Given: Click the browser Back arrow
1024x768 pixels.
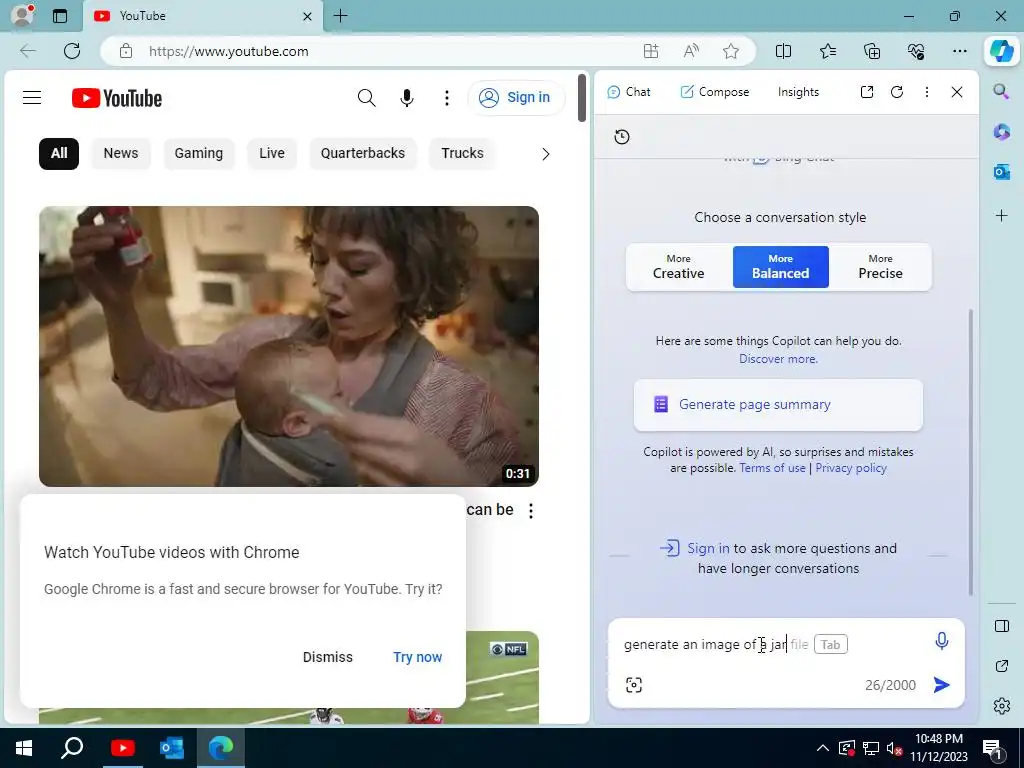Looking at the screenshot, I should pos(27,51).
